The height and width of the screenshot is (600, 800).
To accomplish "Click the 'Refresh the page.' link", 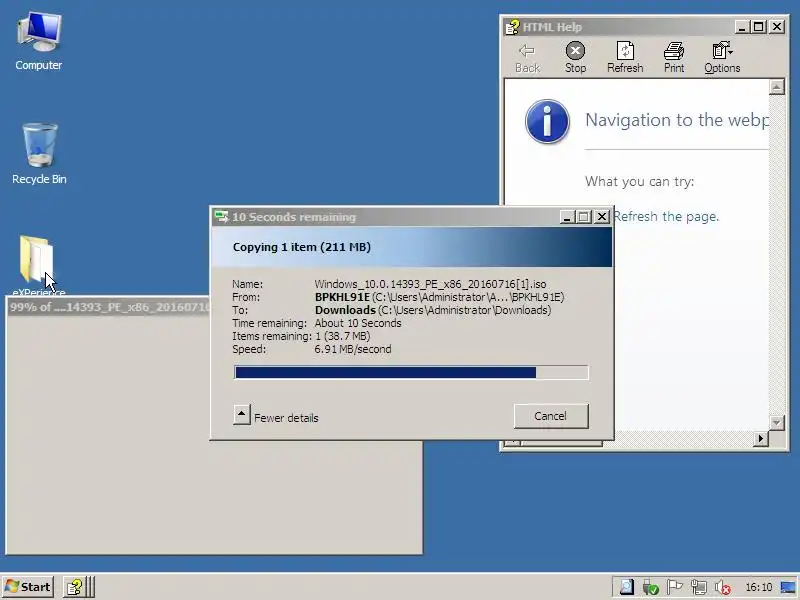I will (666, 216).
